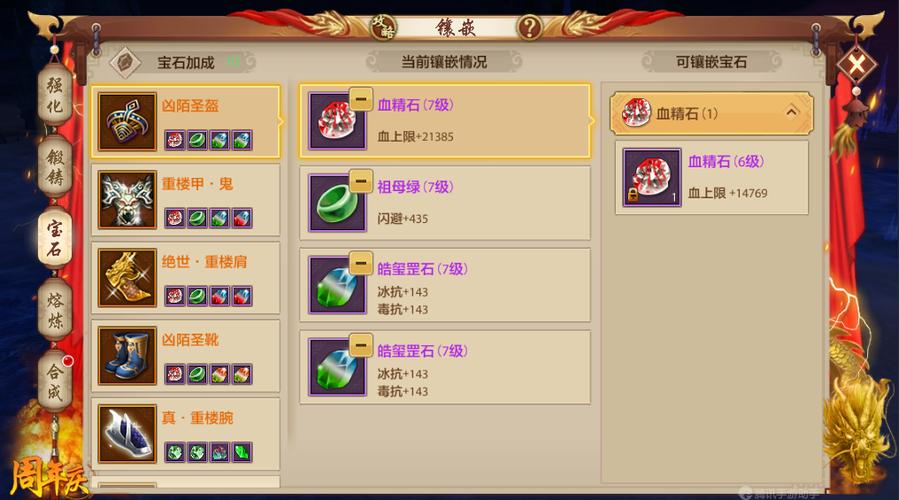Select the 凶陌圣盔 helmet icon
Viewport: 899px width, 500px height.
[x=127, y=122]
